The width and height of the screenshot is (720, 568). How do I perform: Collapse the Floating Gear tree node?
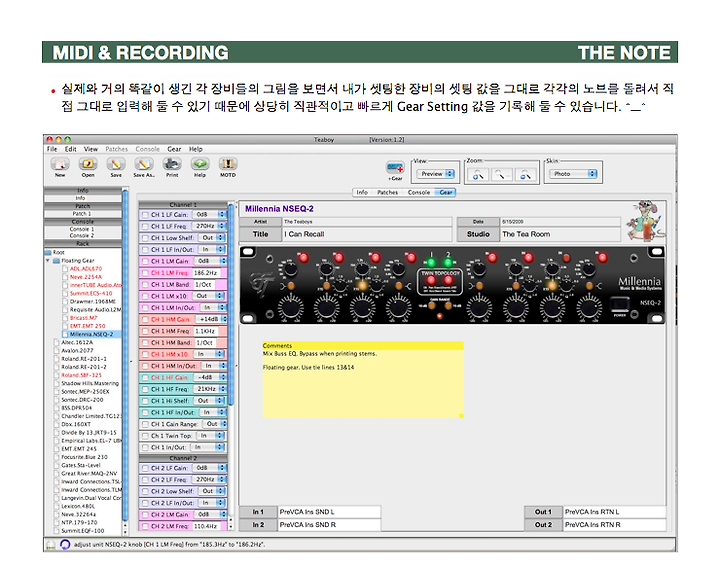pos(47,260)
